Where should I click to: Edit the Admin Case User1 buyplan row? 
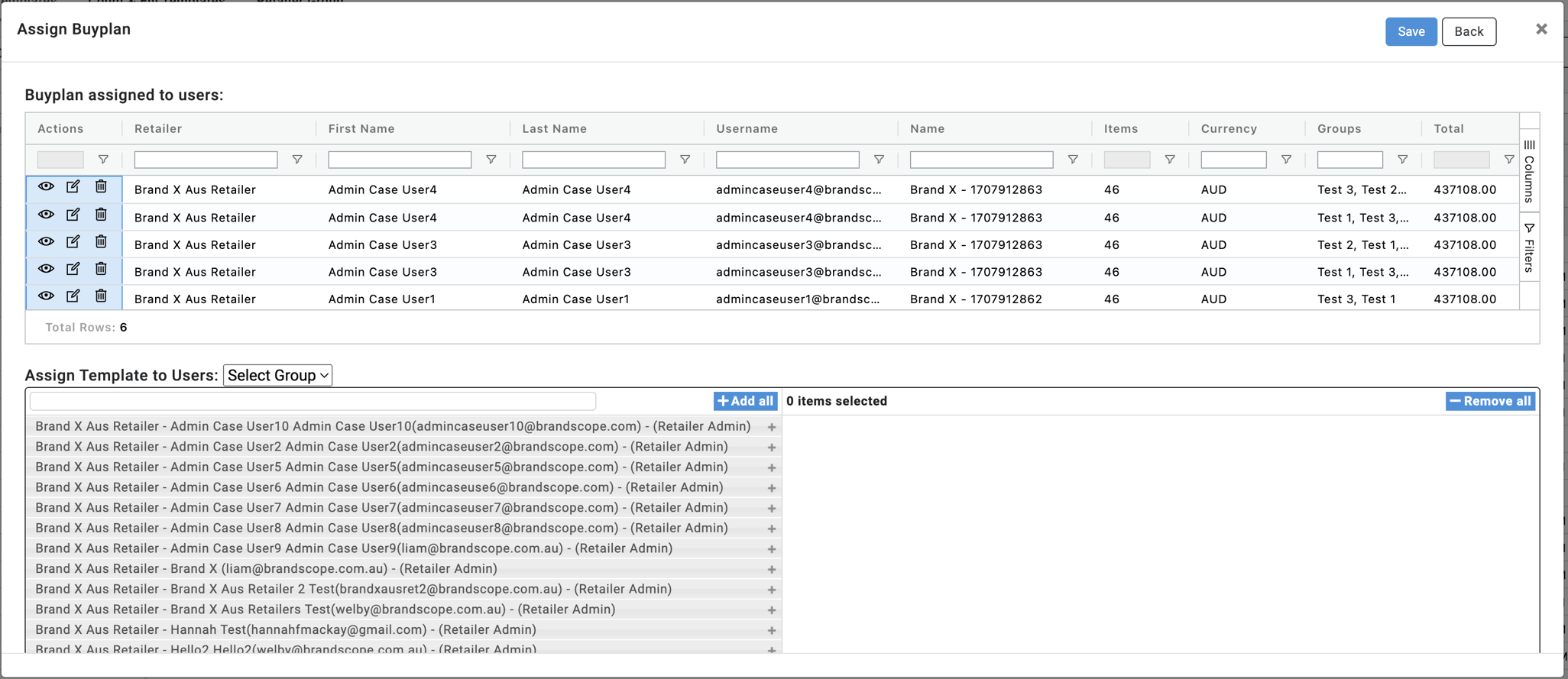click(x=73, y=296)
